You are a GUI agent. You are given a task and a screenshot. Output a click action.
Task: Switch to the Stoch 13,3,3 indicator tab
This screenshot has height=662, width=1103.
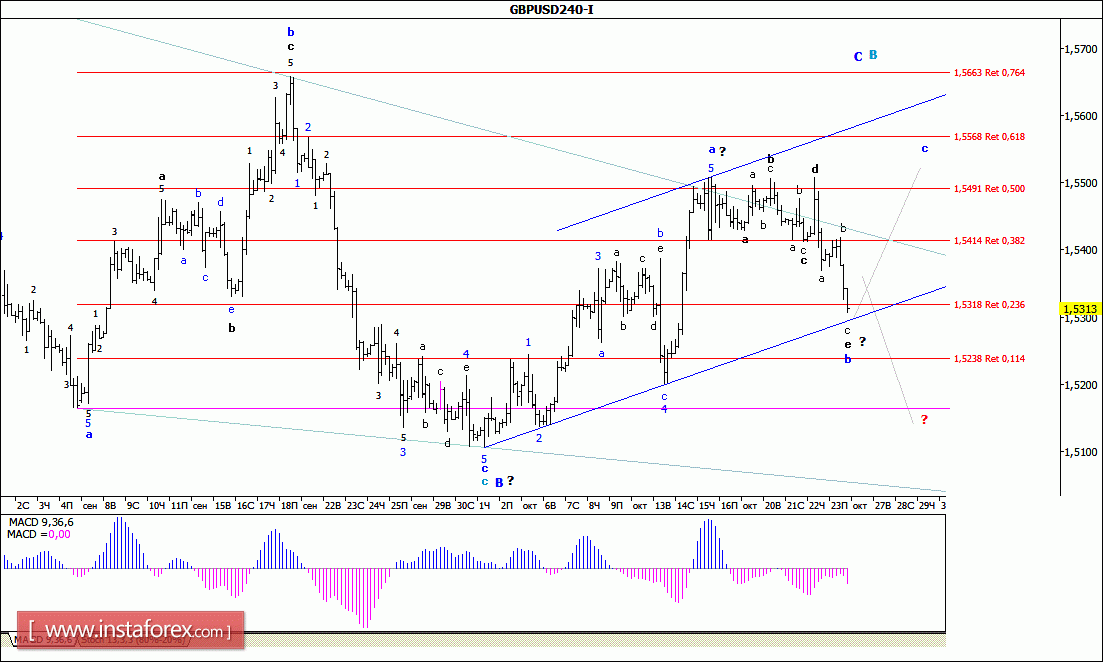(132, 640)
